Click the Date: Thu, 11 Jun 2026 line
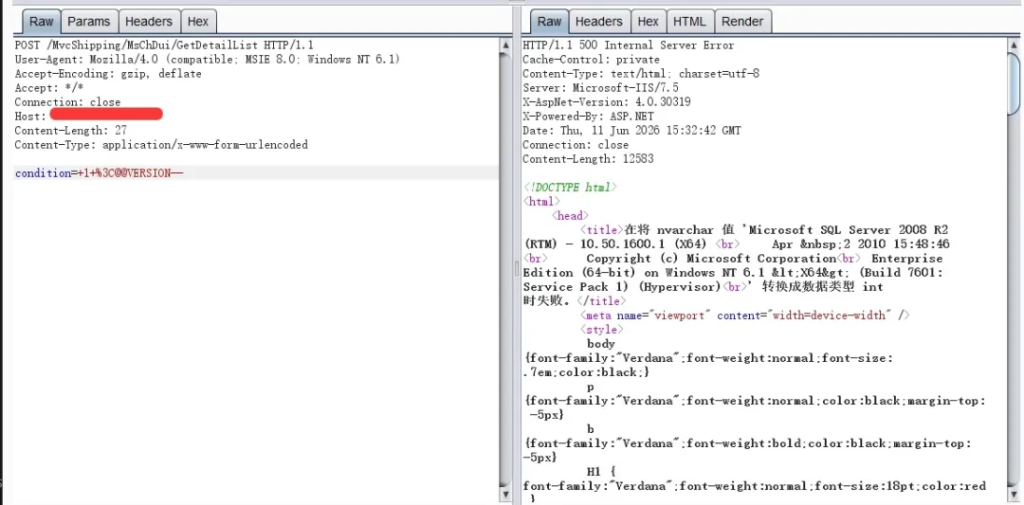The image size is (1024, 505). 632,130
